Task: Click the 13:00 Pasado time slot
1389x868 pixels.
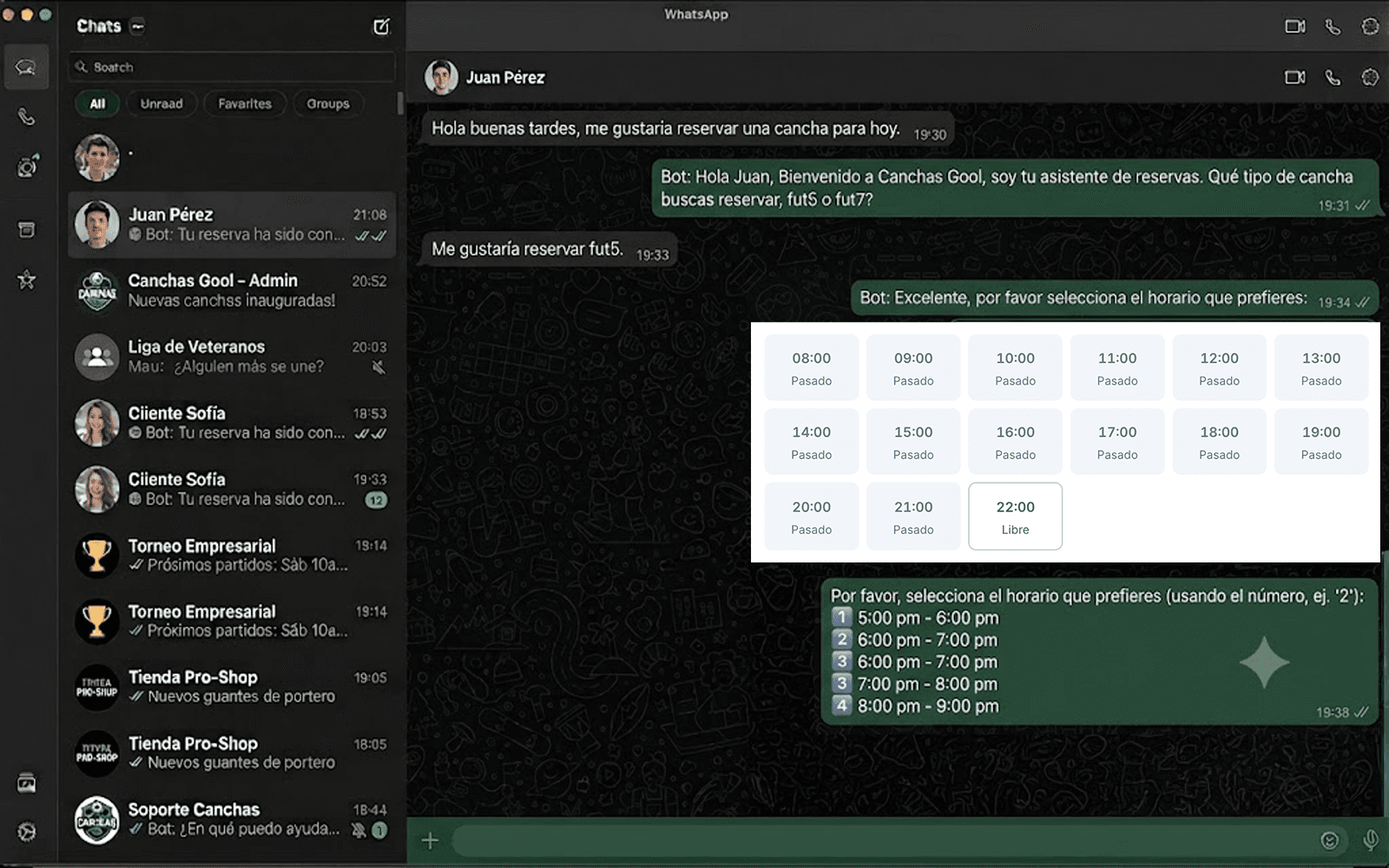Action: point(1321,368)
